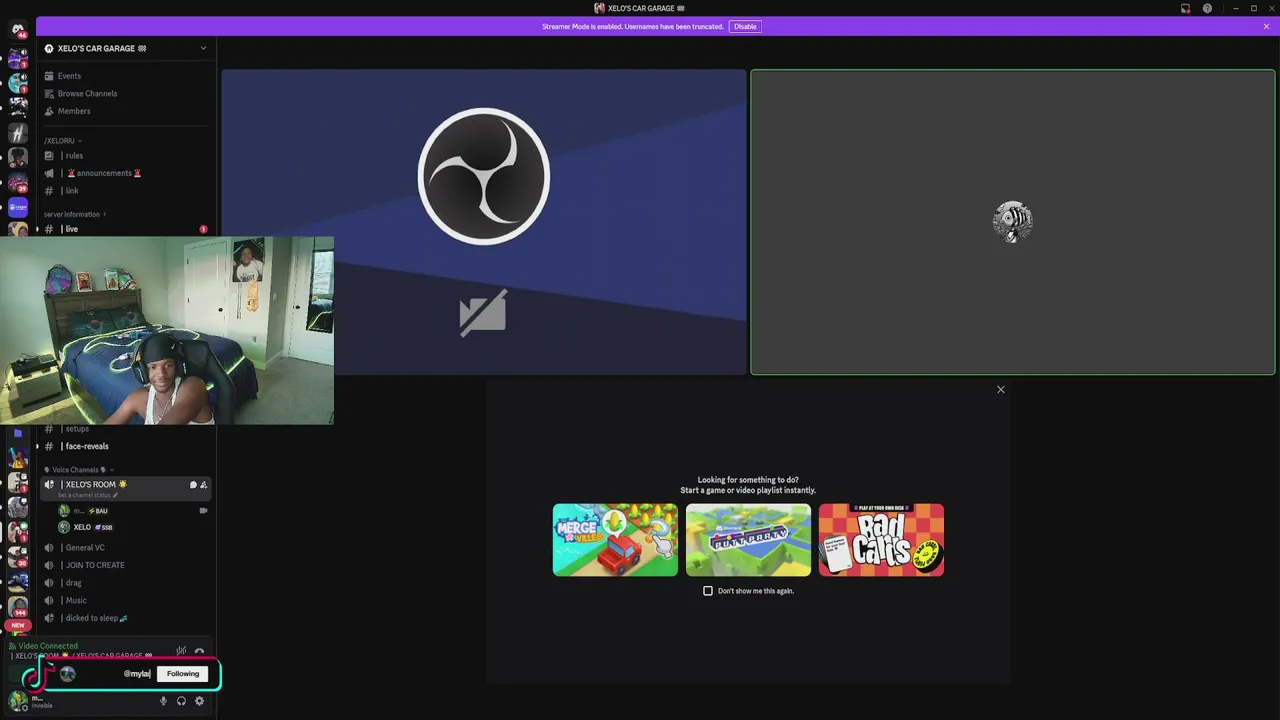Open the blue server icon in sidebar
This screenshot has width=1280, height=720.
(17, 207)
